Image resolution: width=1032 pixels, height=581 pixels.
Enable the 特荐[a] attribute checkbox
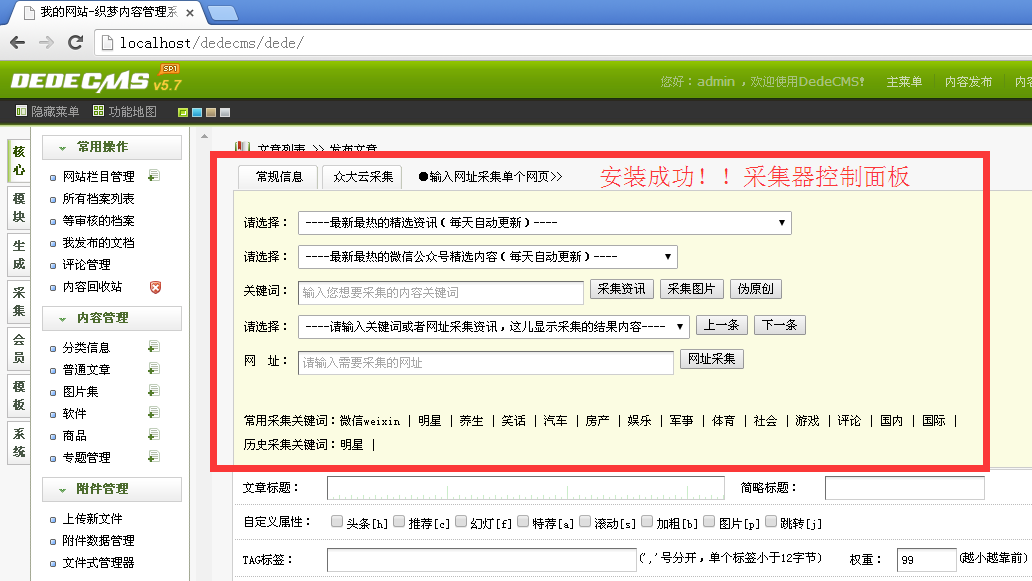[x=523, y=522]
